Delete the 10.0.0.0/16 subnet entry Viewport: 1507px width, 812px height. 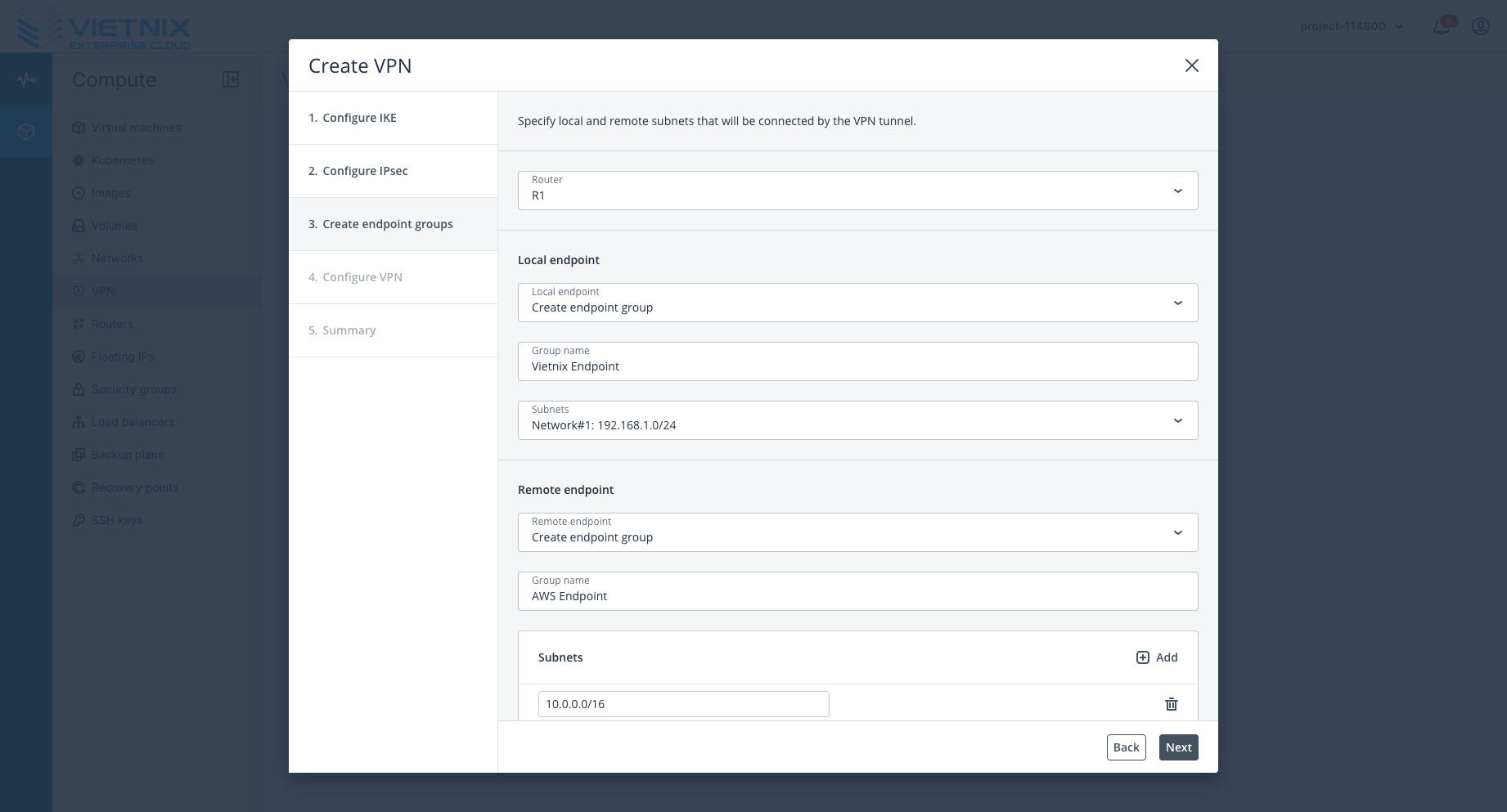coord(1172,704)
